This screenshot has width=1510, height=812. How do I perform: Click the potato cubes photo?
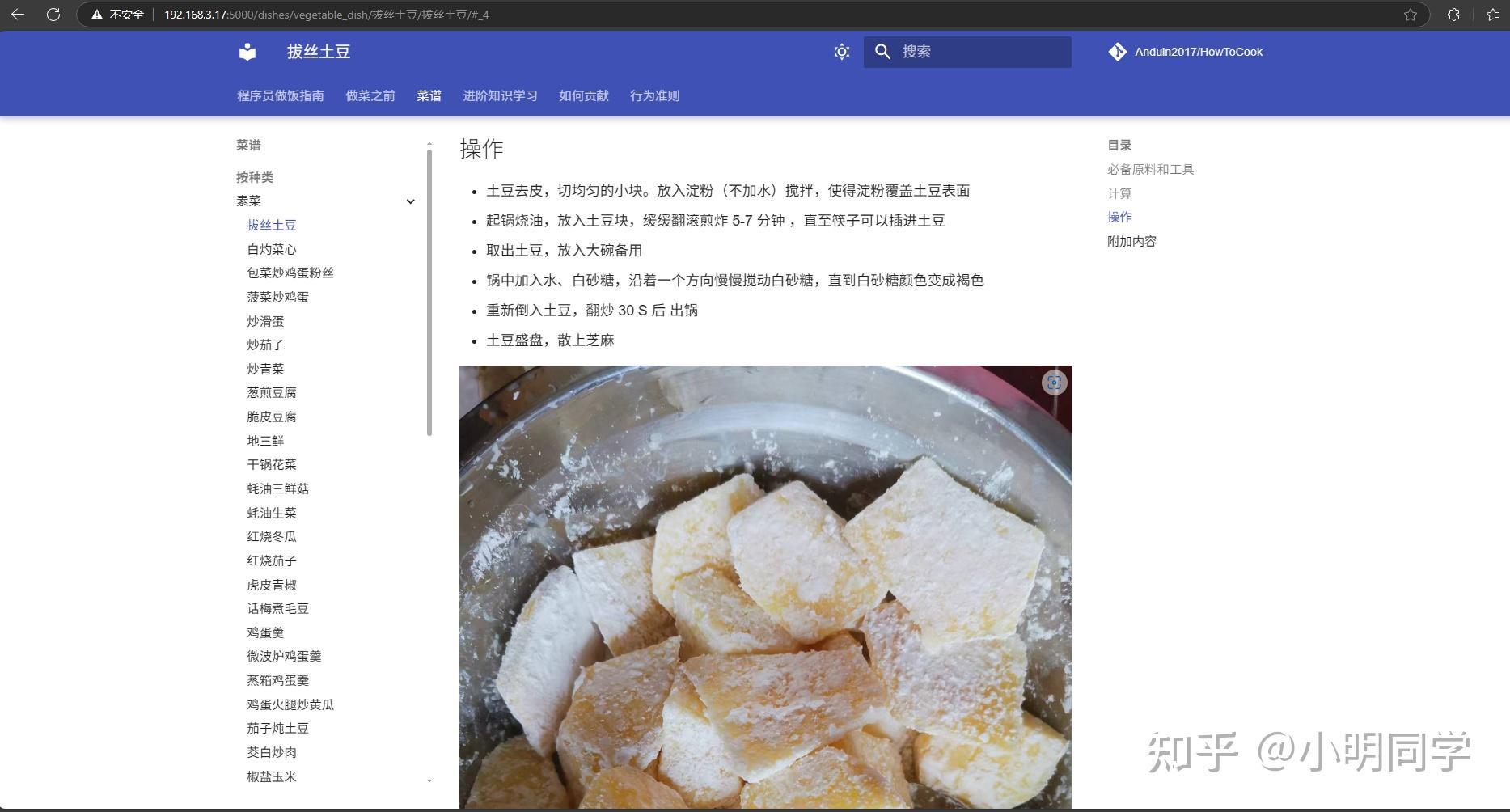pos(765,587)
